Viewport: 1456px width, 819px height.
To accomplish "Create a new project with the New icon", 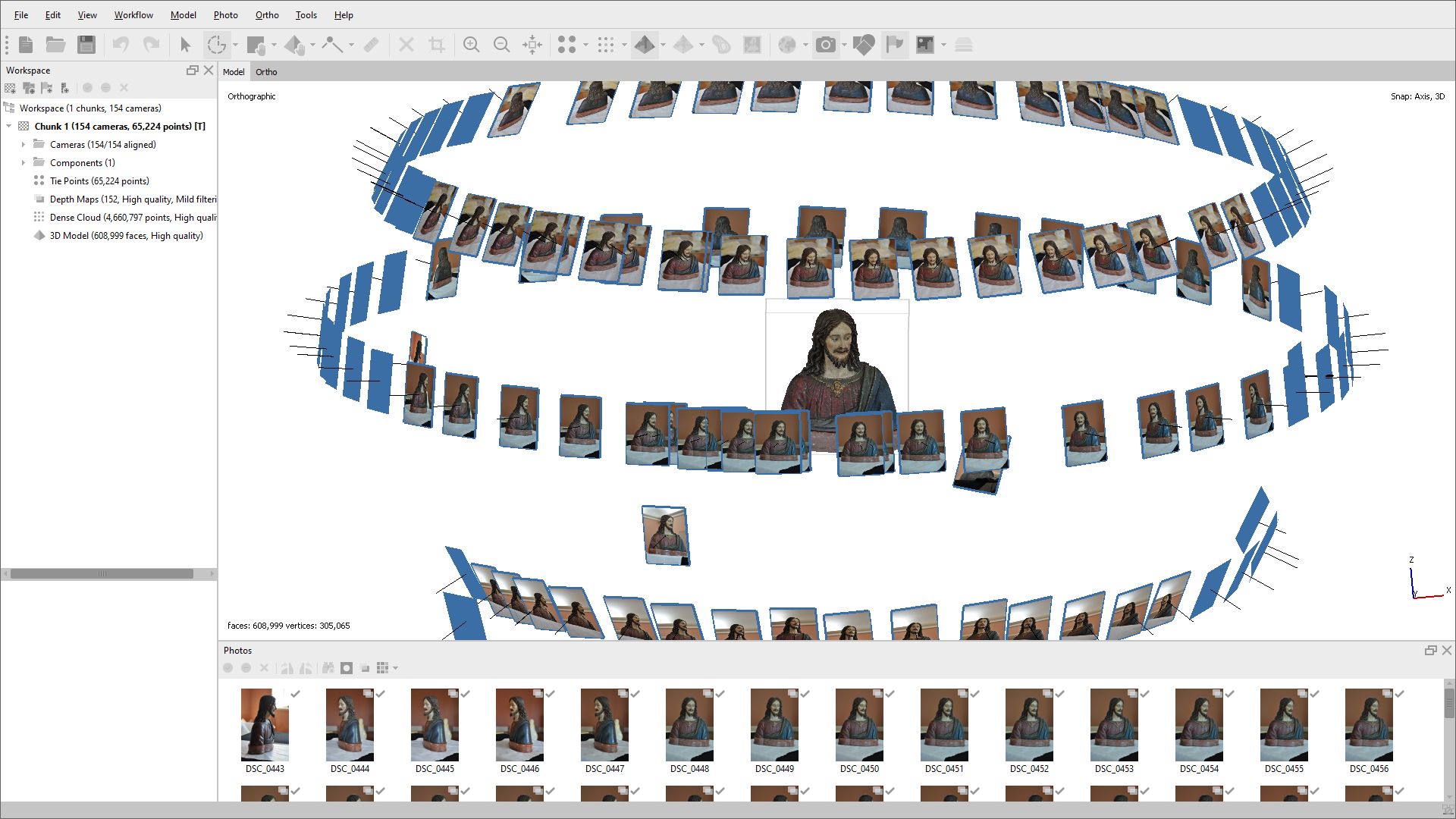I will 26,45.
